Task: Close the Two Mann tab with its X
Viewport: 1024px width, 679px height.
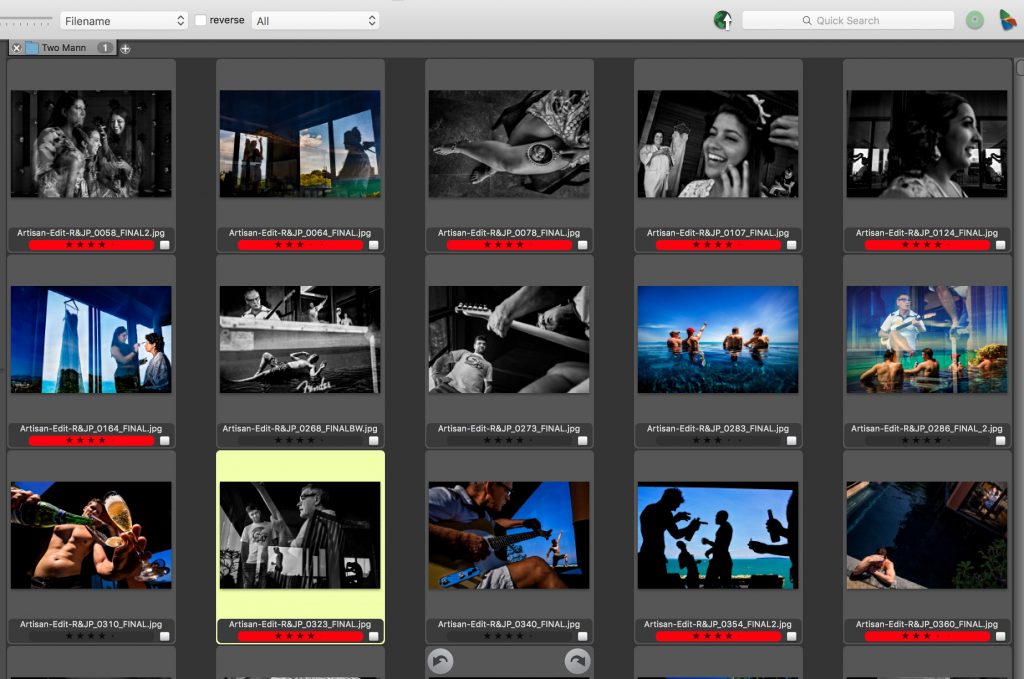Action: tap(17, 48)
